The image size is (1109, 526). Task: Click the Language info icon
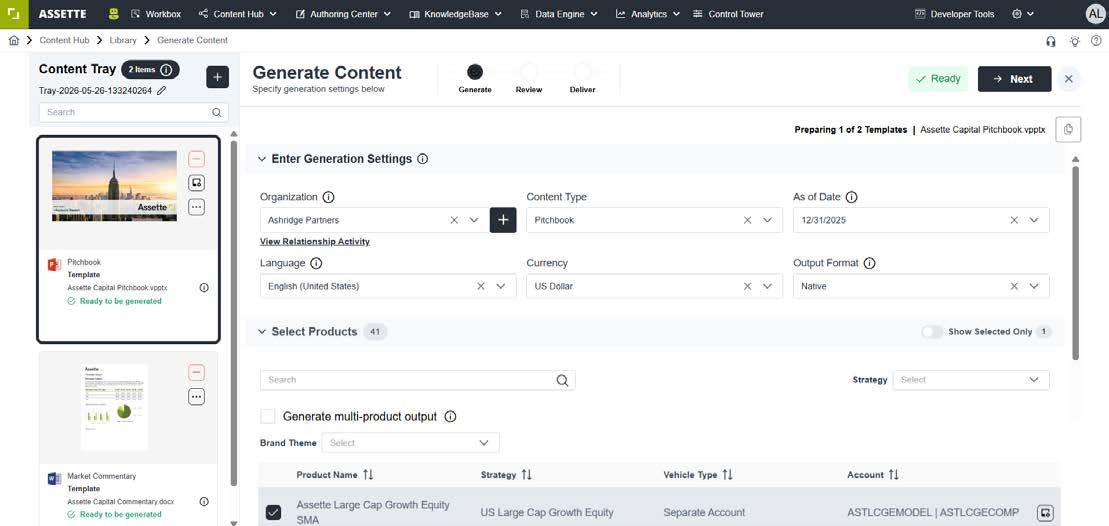point(316,263)
